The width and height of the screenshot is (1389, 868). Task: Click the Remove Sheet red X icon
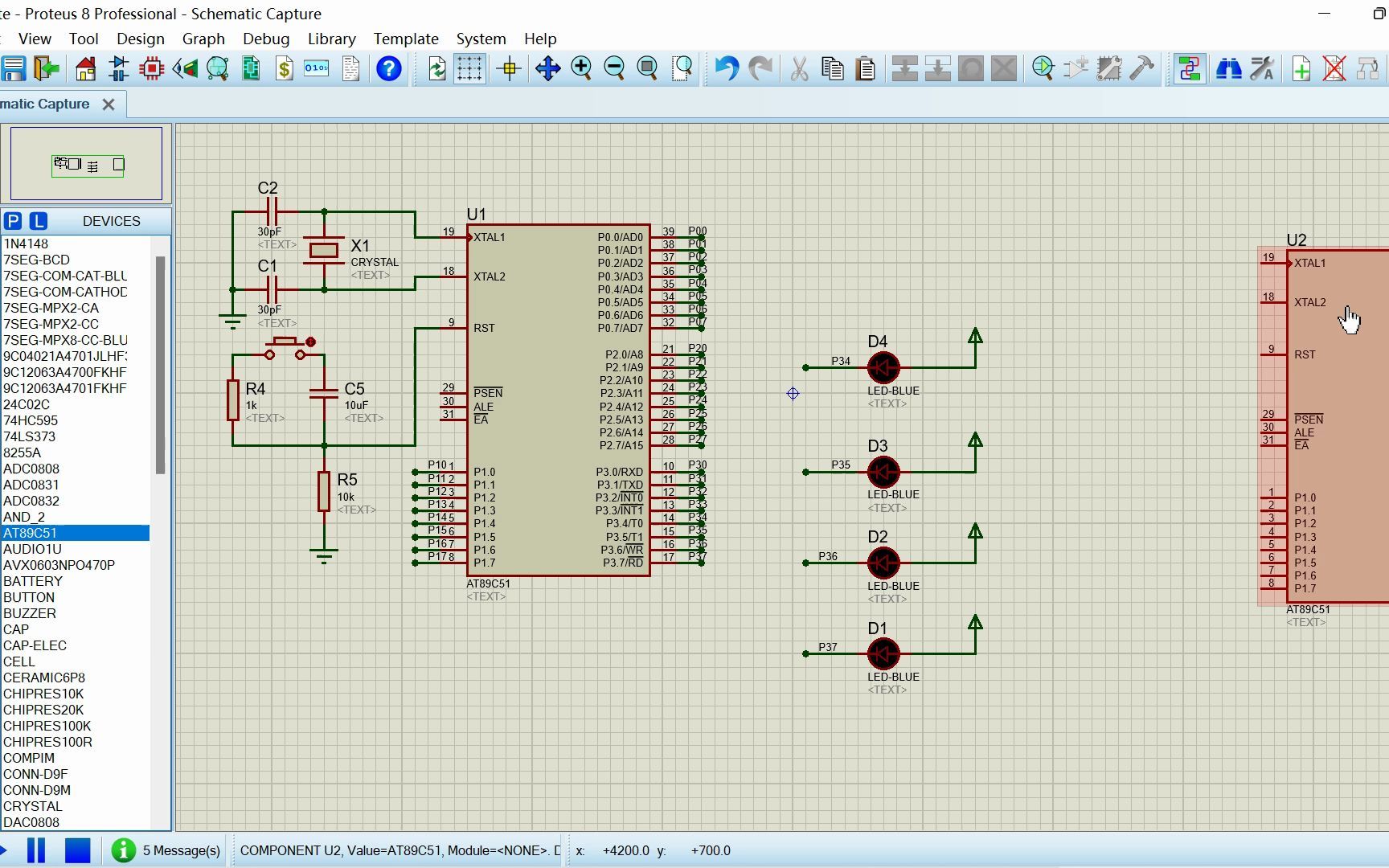tap(1334, 68)
